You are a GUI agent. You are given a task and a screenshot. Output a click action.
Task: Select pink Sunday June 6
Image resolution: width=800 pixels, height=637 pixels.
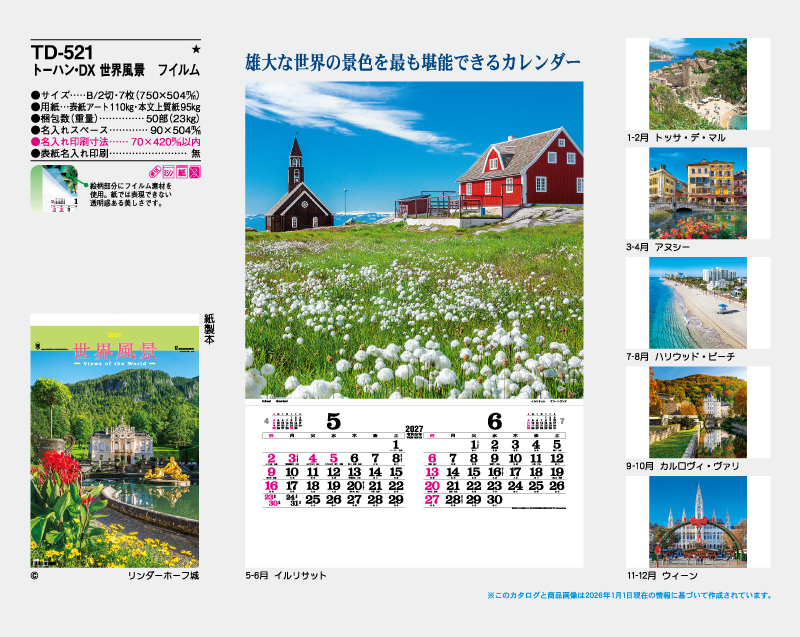pyautogui.click(x=432, y=458)
